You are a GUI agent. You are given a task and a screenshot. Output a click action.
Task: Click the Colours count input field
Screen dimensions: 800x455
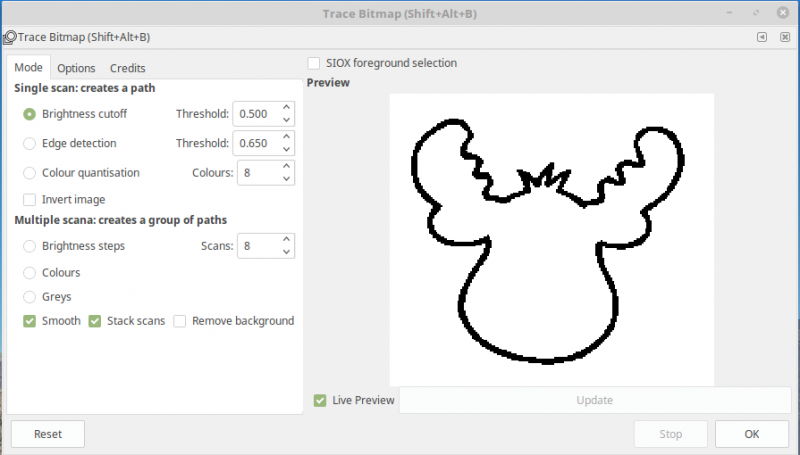(256, 173)
